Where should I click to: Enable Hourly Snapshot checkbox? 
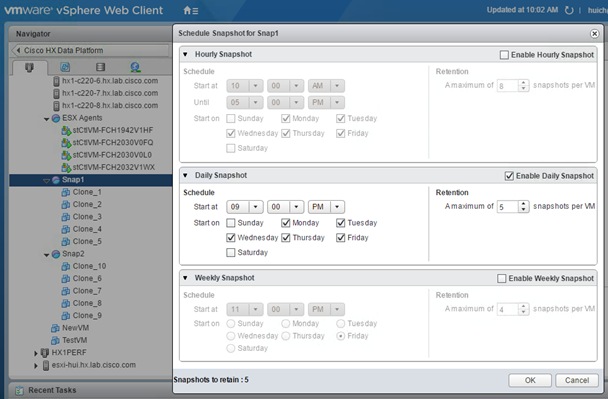click(504, 55)
